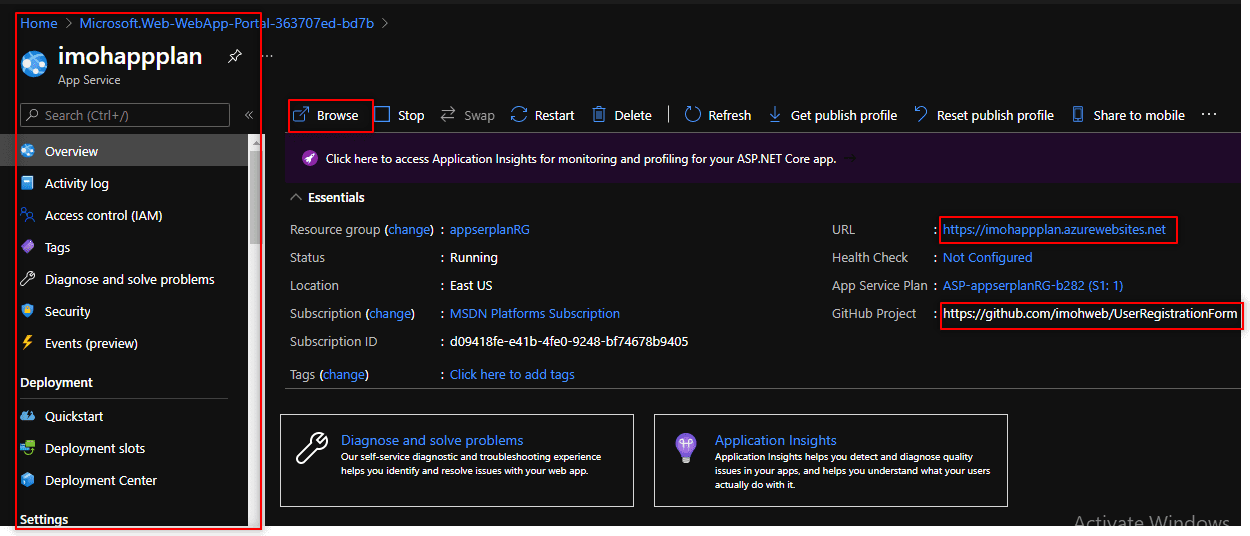Click the wrench icon on Diagnose card

tap(311, 448)
